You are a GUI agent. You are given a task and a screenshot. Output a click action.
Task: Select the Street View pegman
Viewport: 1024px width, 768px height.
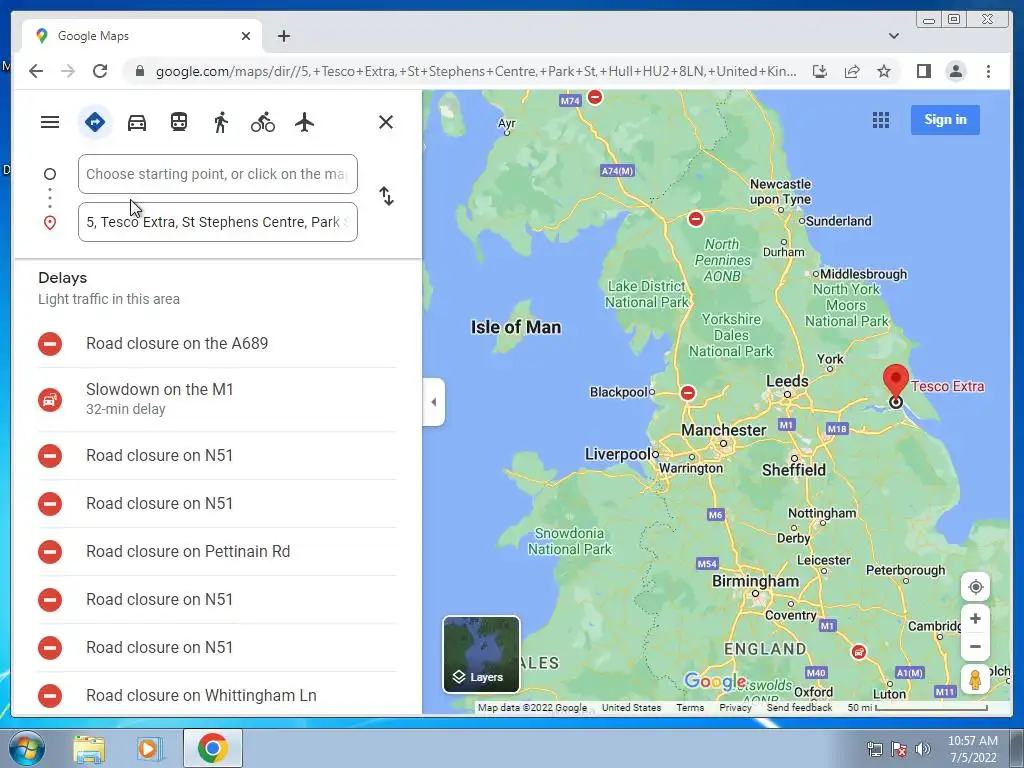point(975,679)
